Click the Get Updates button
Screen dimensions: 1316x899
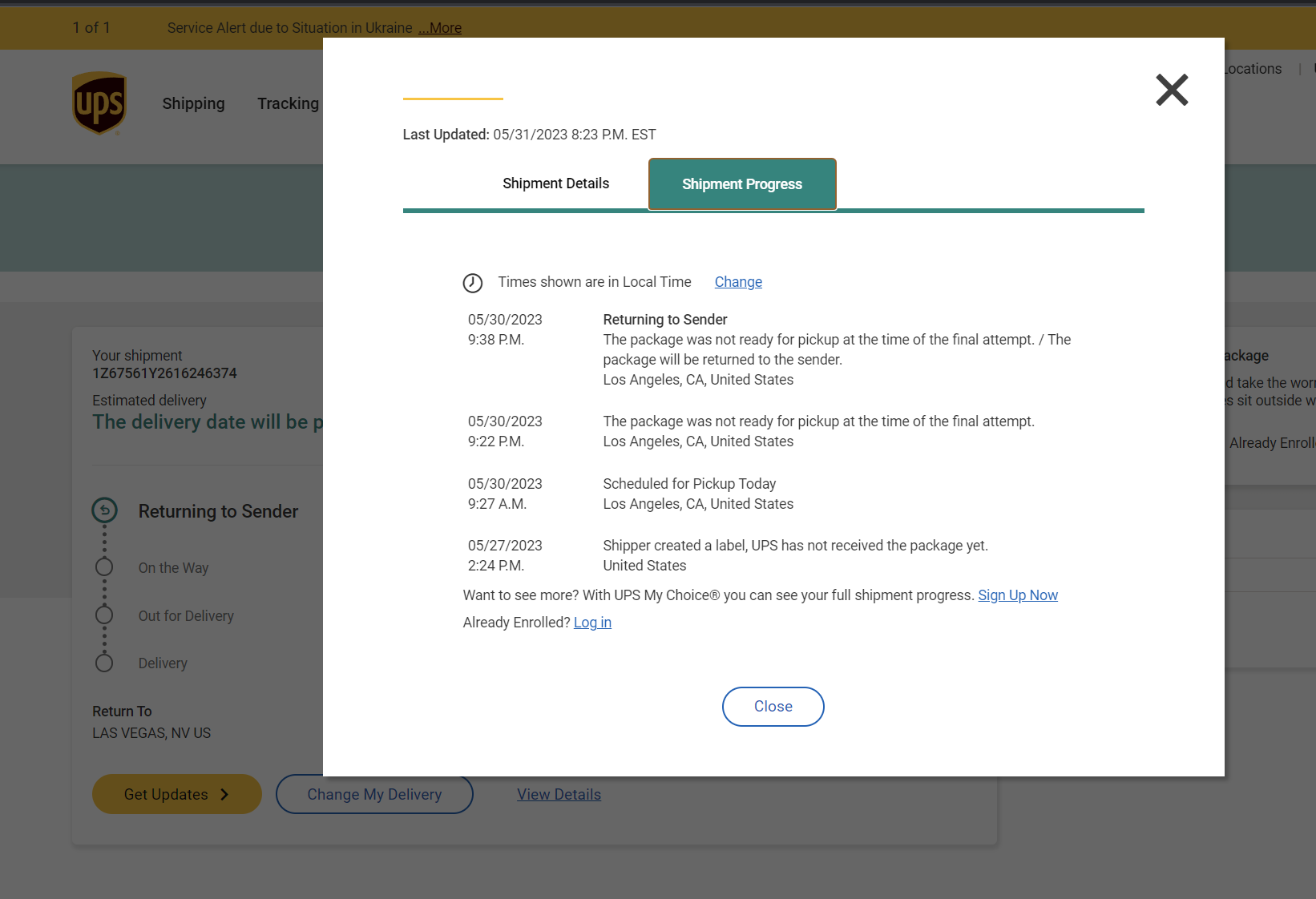coord(176,794)
